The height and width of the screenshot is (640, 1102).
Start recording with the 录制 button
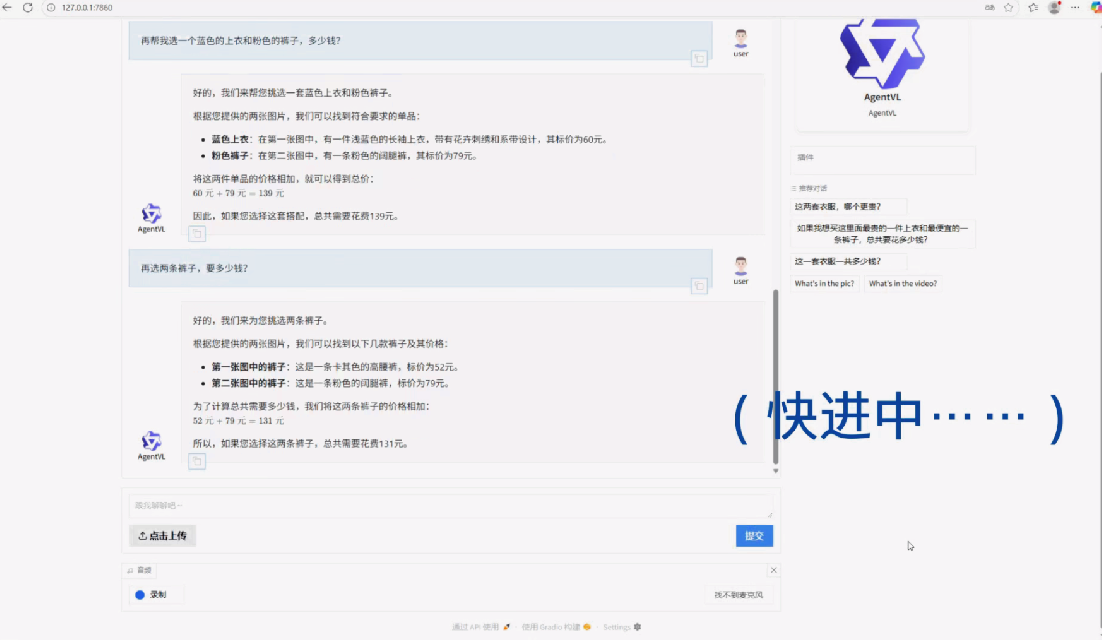pos(151,595)
